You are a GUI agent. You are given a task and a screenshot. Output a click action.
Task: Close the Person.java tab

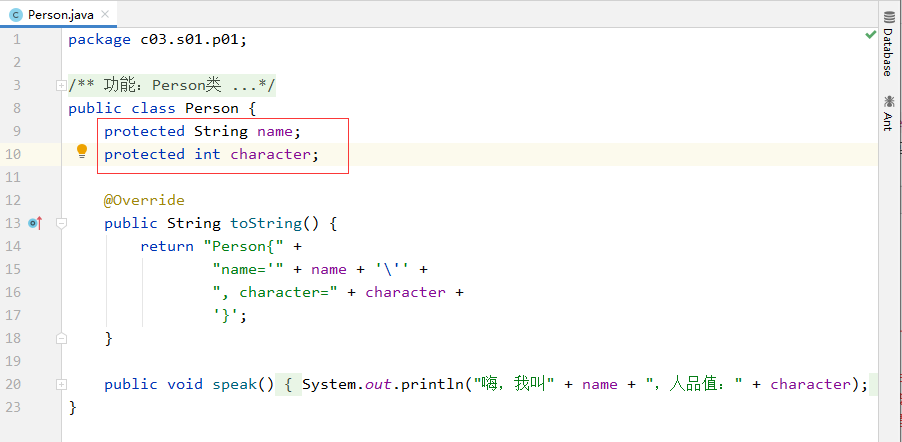pyautogui.click(x=104, y=15)
